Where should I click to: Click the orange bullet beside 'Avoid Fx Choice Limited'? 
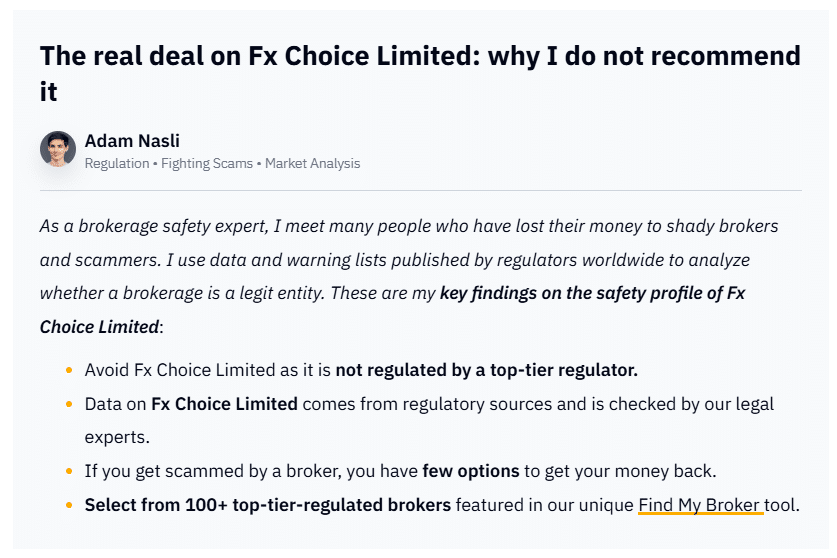pyautogui.click(x=69, y=370)
